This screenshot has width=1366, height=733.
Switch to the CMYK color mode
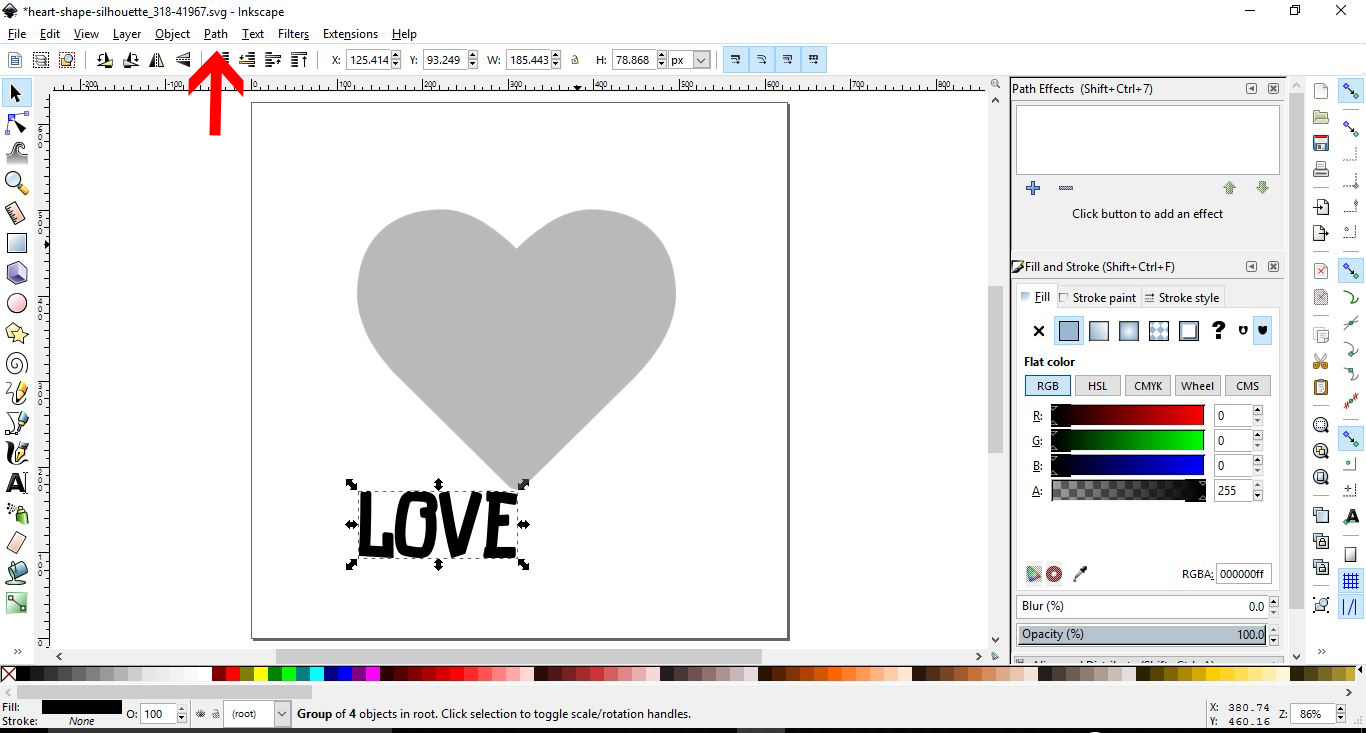(1147, 385)
